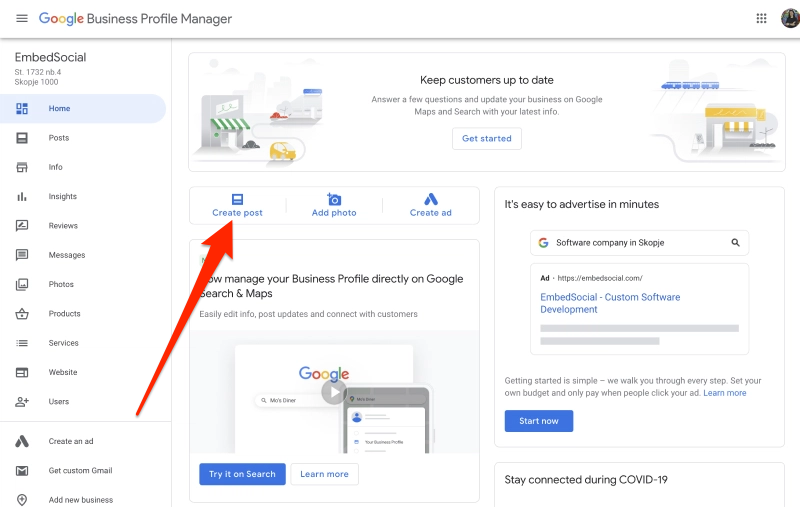The width and height of the screenshot is (800, 507).
Task: Click the Messages chat icon
Action: 22,255
